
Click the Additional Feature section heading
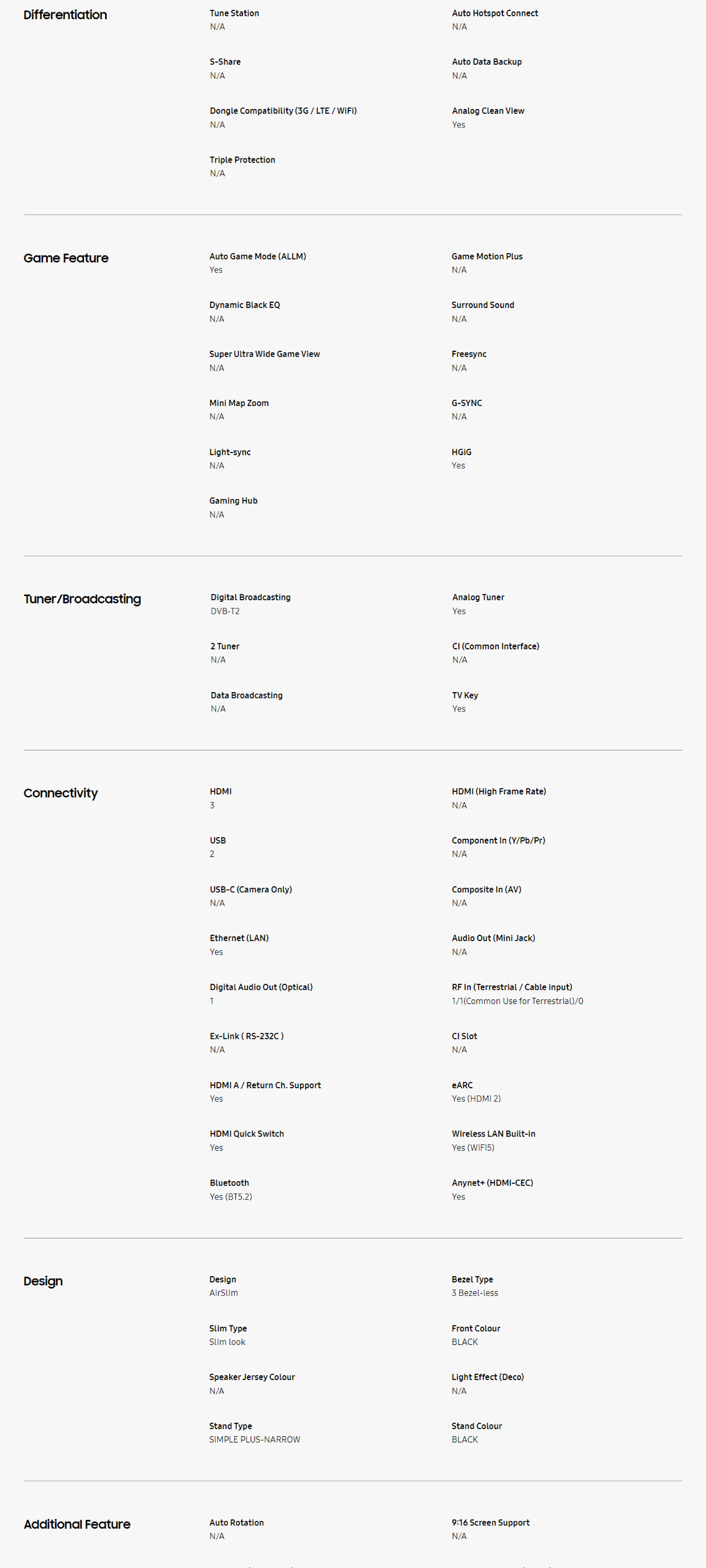click(x=77, y=1524)
